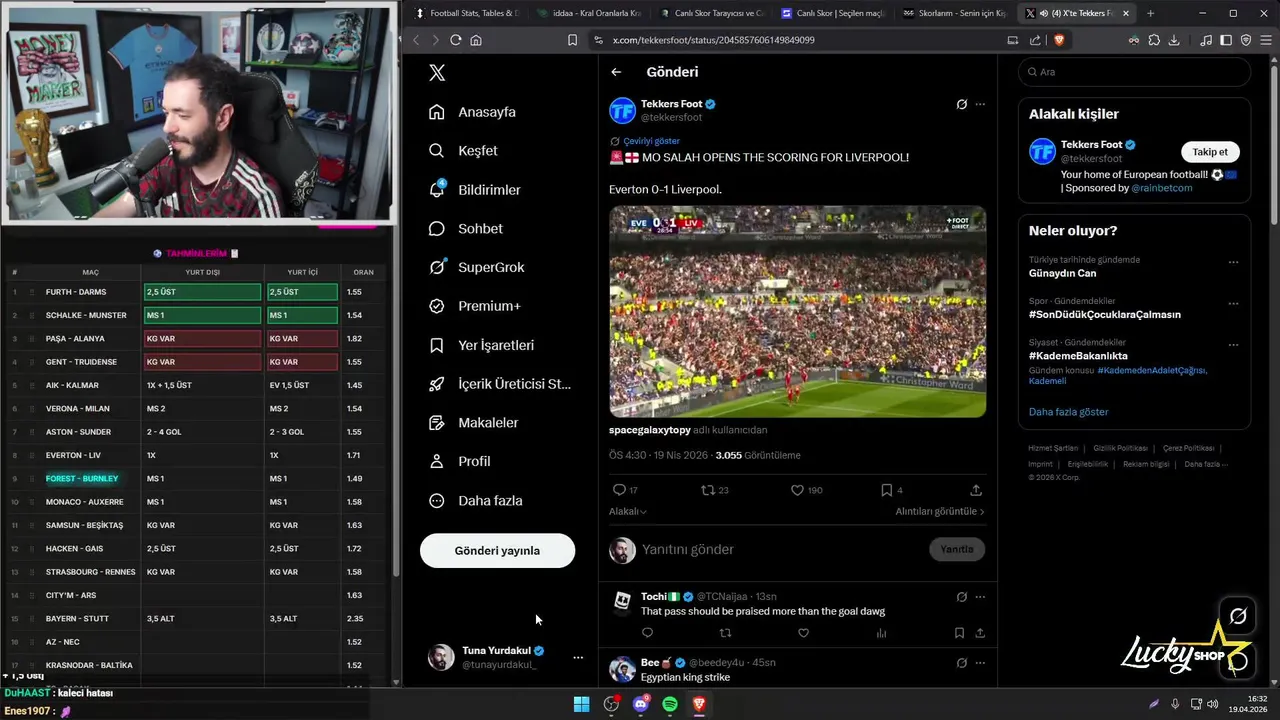This screenshot has height=720, width=1280.
Task: Open Anasayfa home in sidebar
Action: click(472, 112)
